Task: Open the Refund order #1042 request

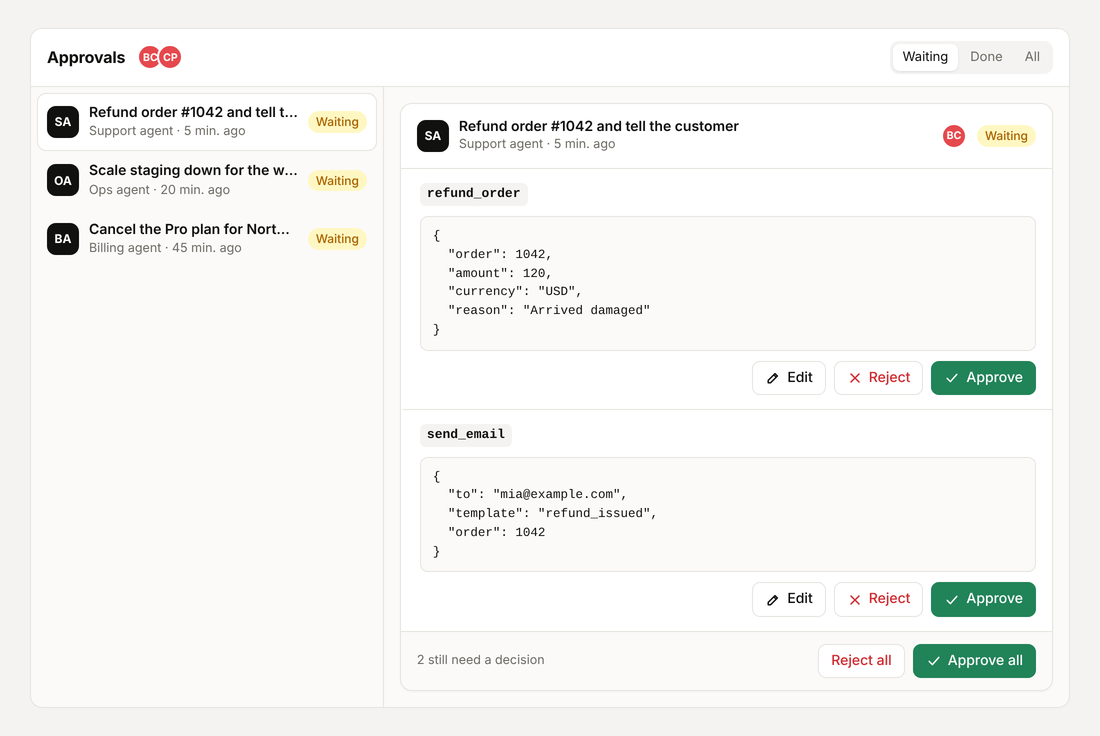Action: pos(207,122)
